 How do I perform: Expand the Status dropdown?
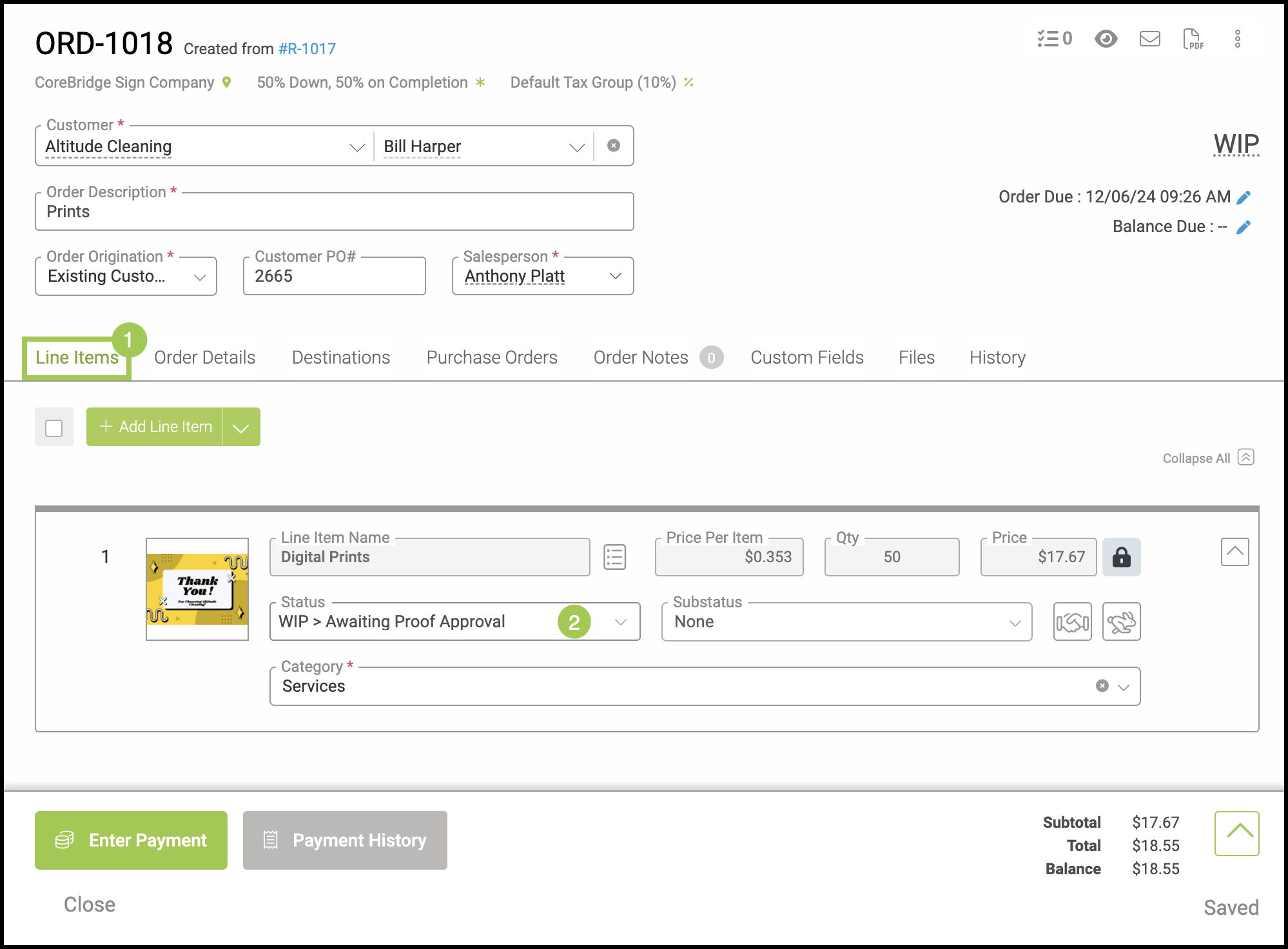[620, 622]
